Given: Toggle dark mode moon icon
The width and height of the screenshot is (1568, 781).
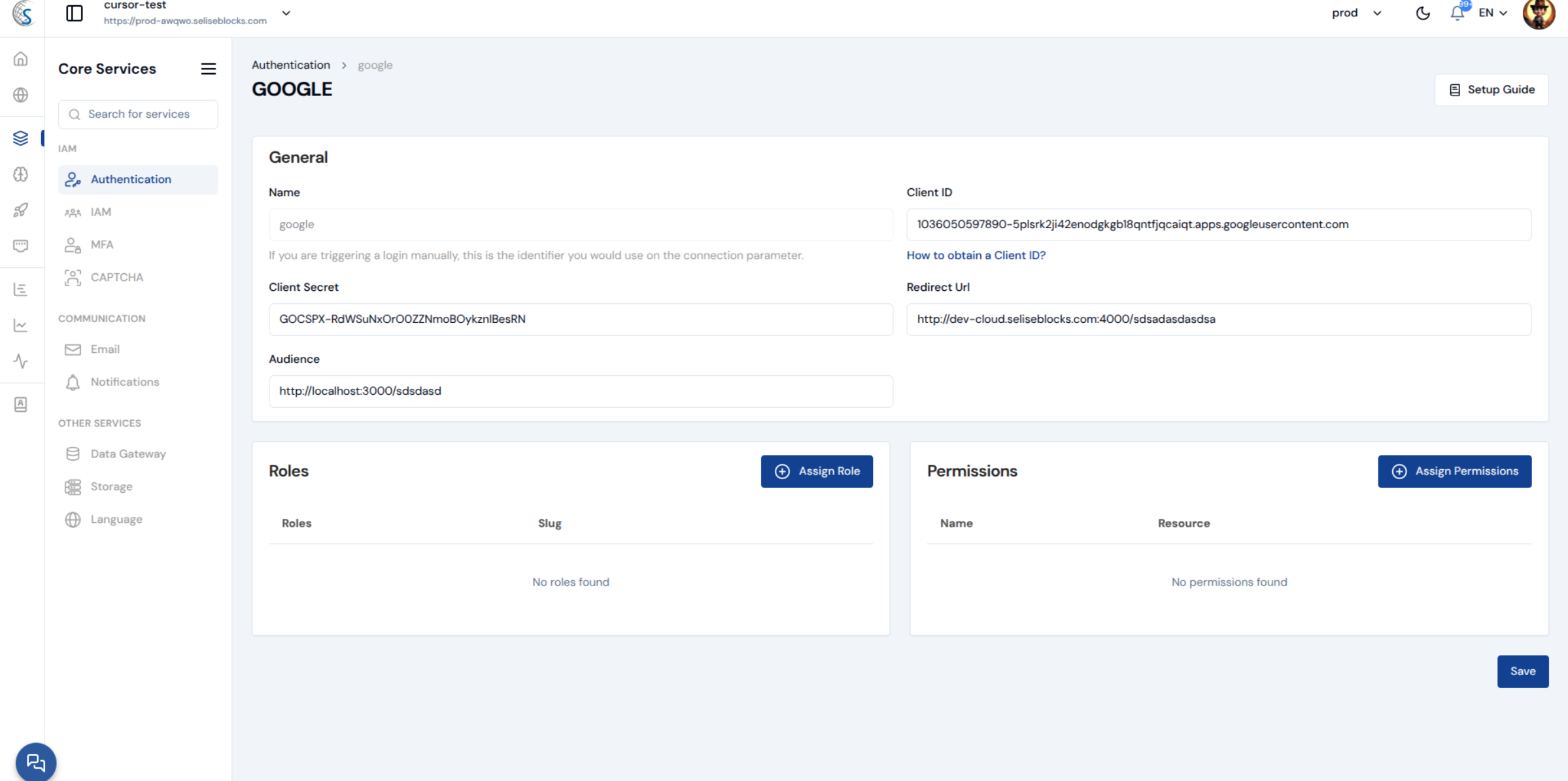Looking at the screenshot, I should pyautogui.click(x=1423, y=13).
